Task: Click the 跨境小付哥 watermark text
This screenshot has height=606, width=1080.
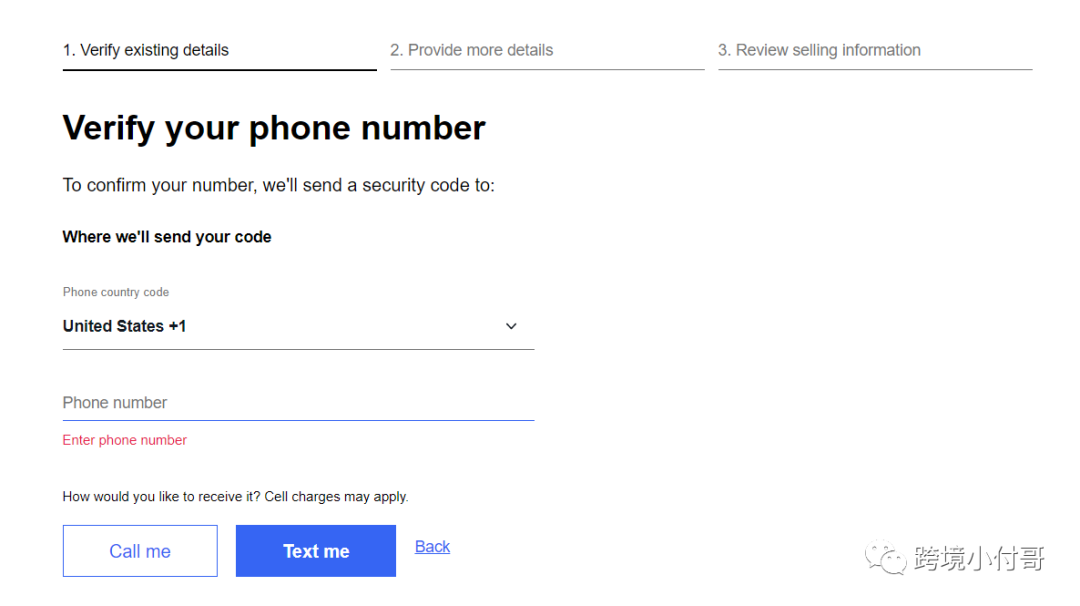Action: click(978, 558)
